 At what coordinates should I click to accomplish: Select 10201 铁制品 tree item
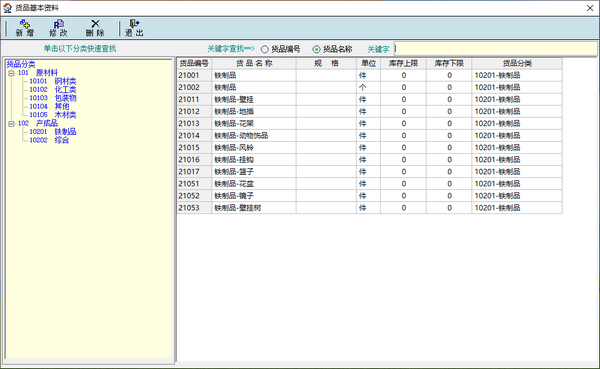(53, 131)
